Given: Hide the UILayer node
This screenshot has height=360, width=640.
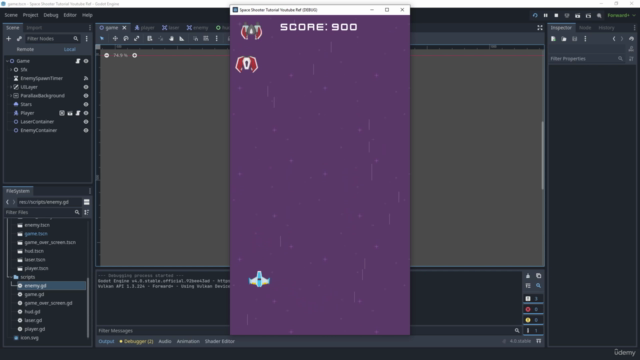Looking at the screenshot, I should tap(86, 87).
